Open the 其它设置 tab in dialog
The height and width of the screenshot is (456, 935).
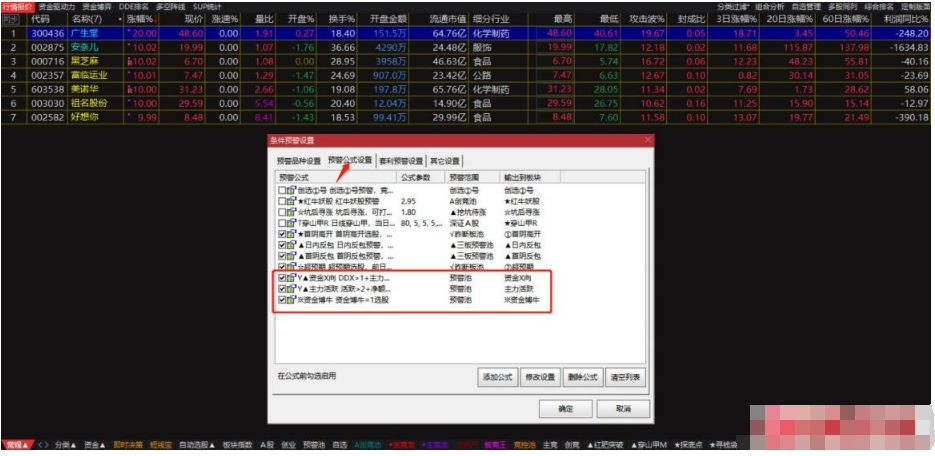pos(445,160)
